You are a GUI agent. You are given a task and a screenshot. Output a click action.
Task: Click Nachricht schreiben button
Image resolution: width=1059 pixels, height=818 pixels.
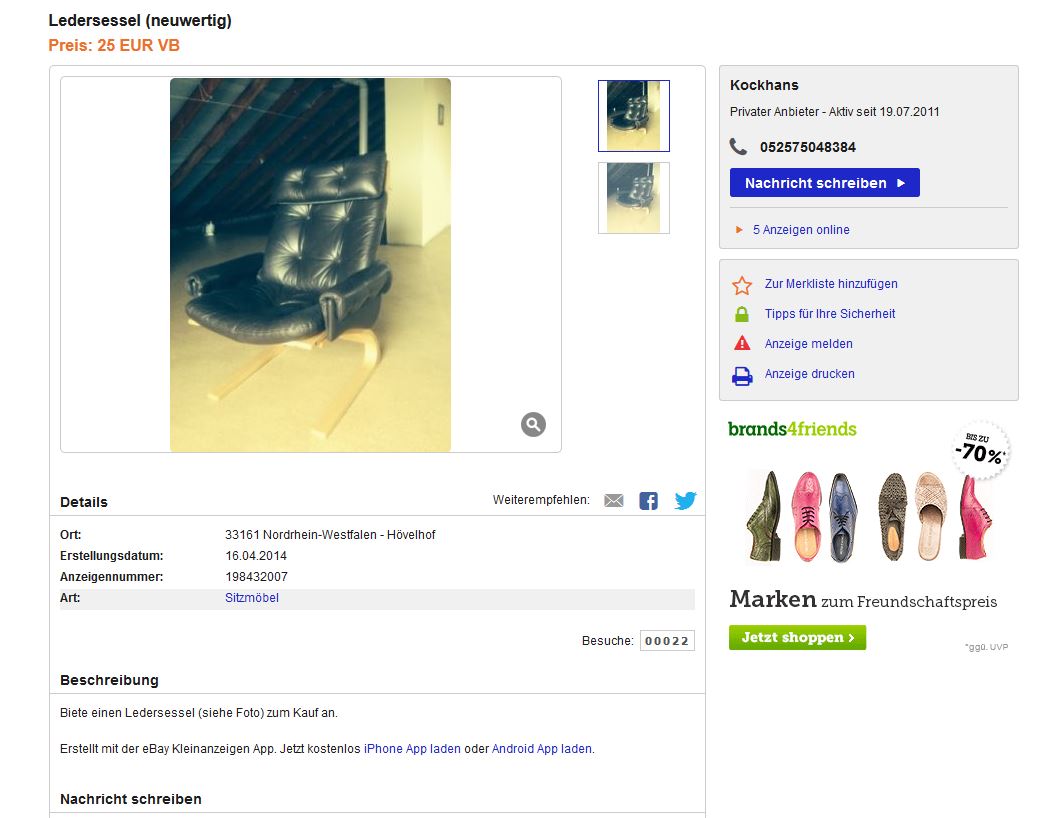coord(825,182)
